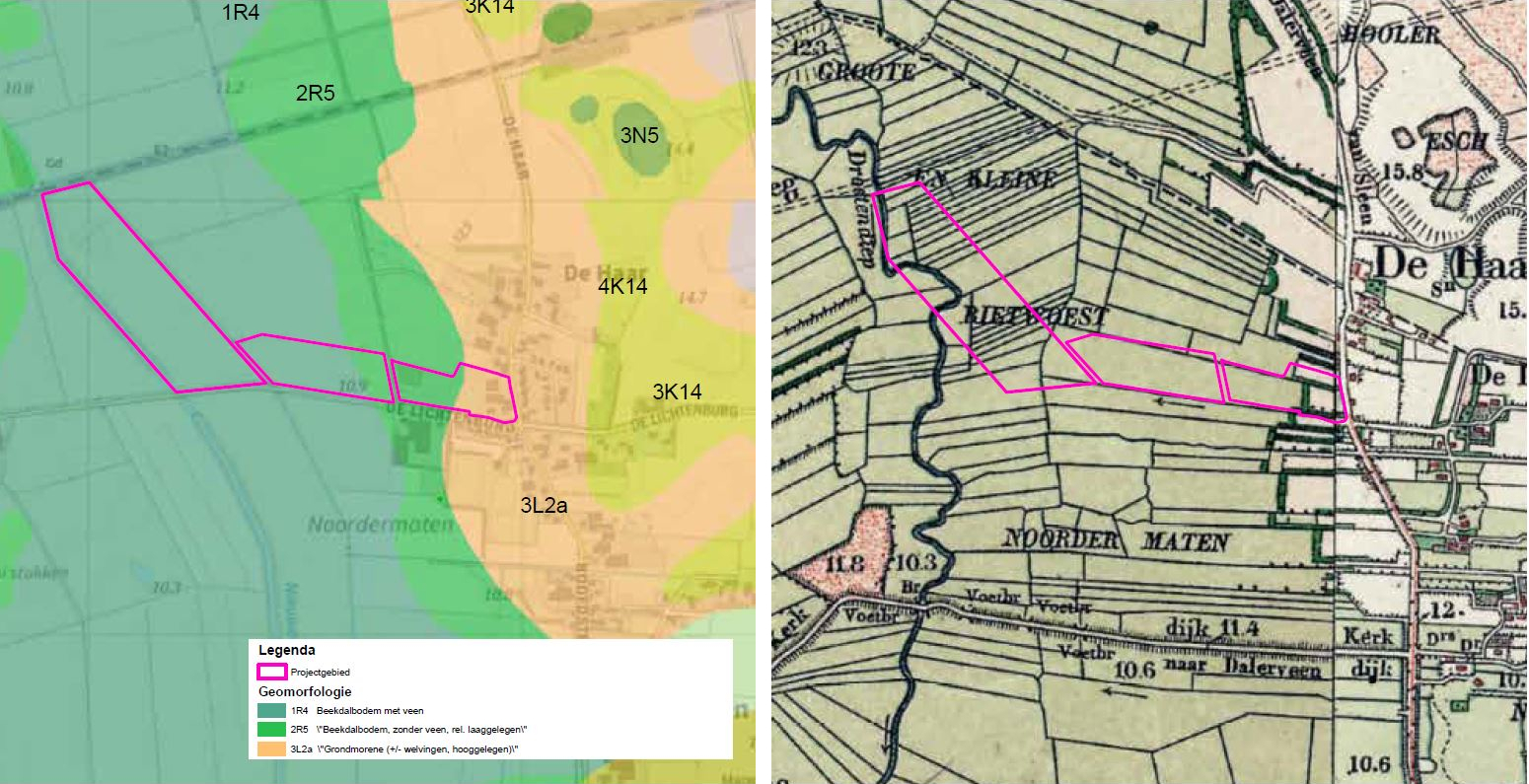The height and width of the screenshot is (784, 1529).
Task: Click the 3L2a label on the orange zone
Action: pos(543,506)
